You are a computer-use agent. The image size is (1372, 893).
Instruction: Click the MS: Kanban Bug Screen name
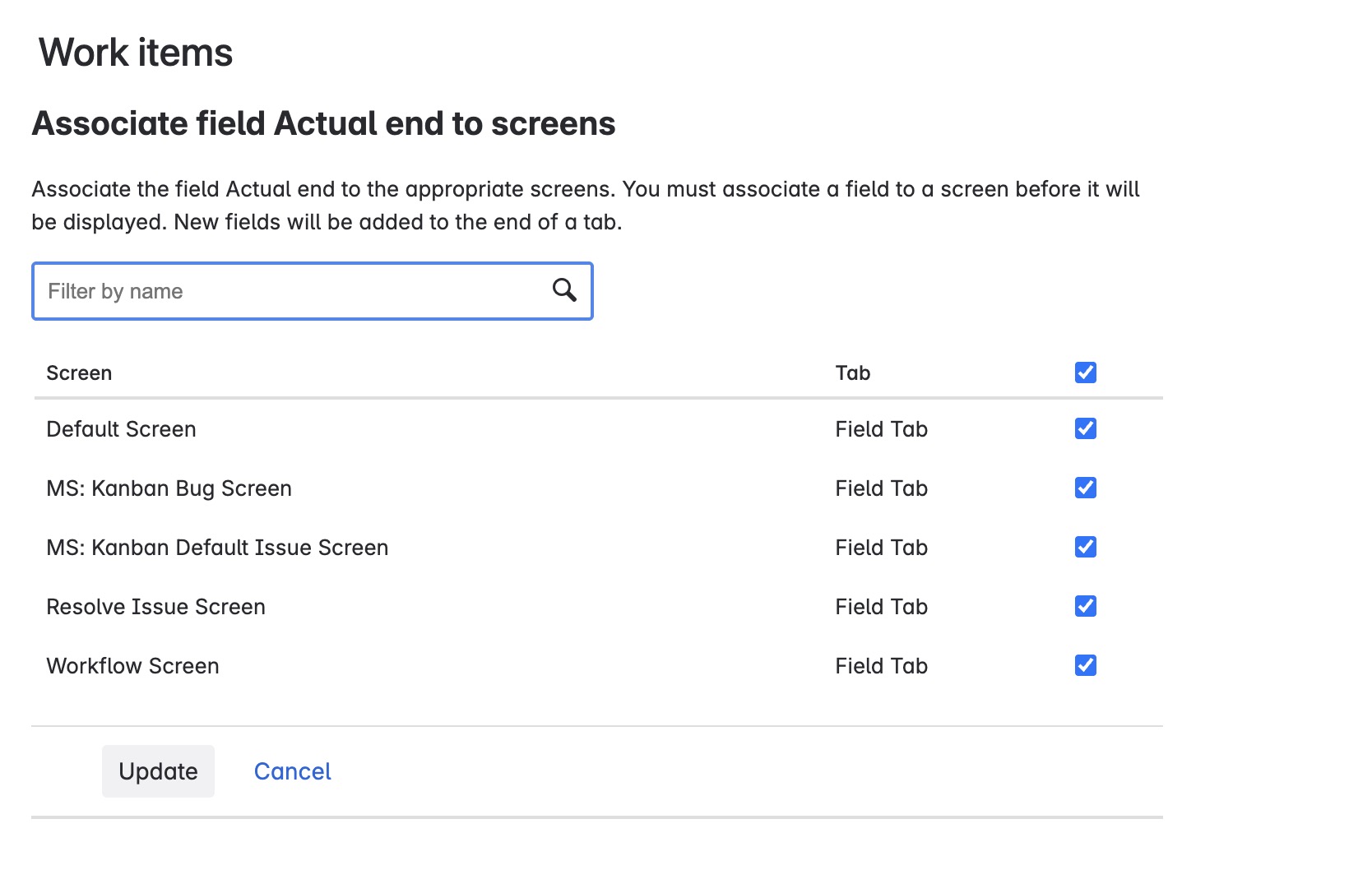[x=169, y=488]
